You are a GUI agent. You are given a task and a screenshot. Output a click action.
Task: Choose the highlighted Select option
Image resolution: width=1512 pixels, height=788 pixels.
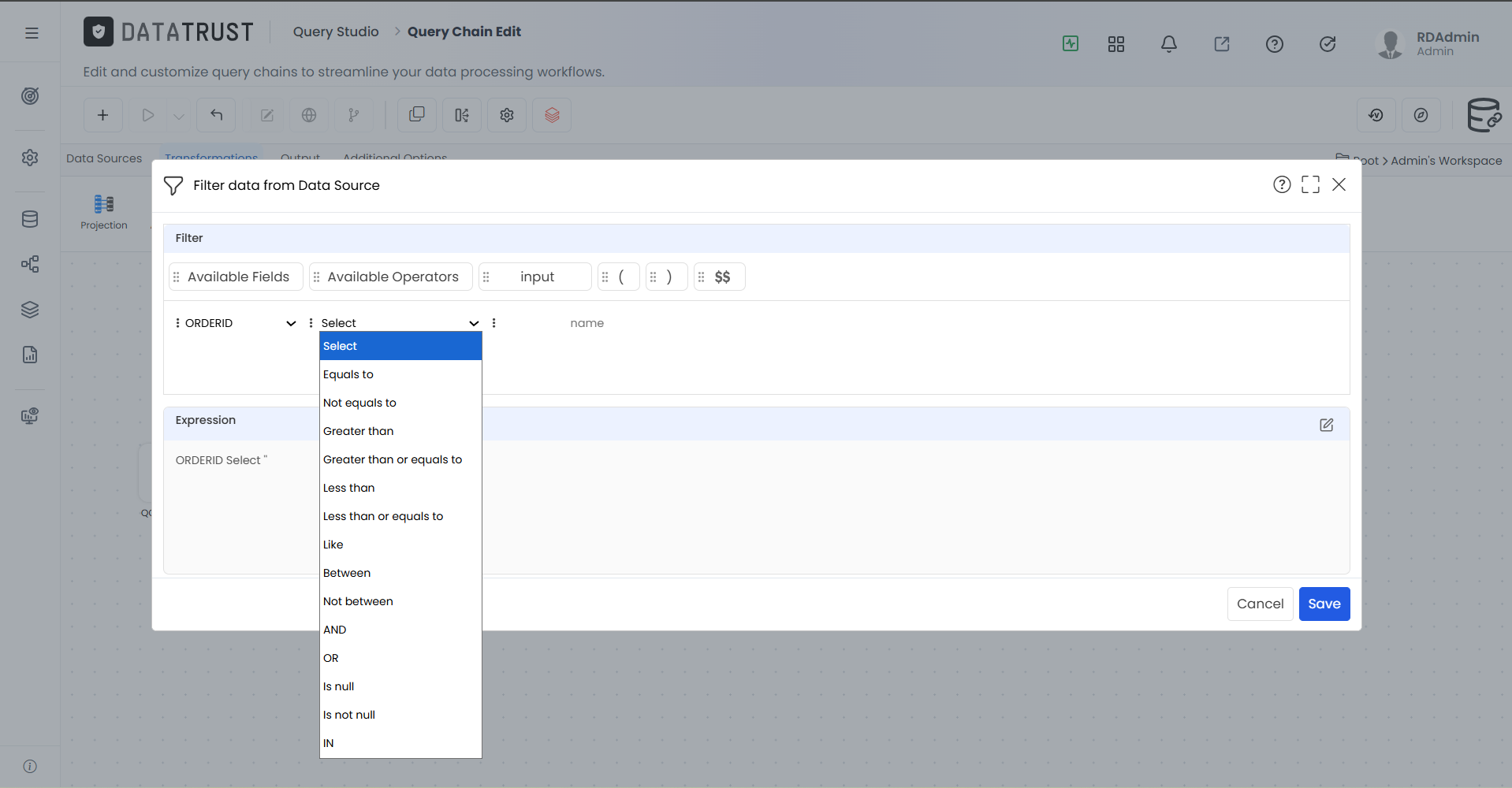(400, 346)
